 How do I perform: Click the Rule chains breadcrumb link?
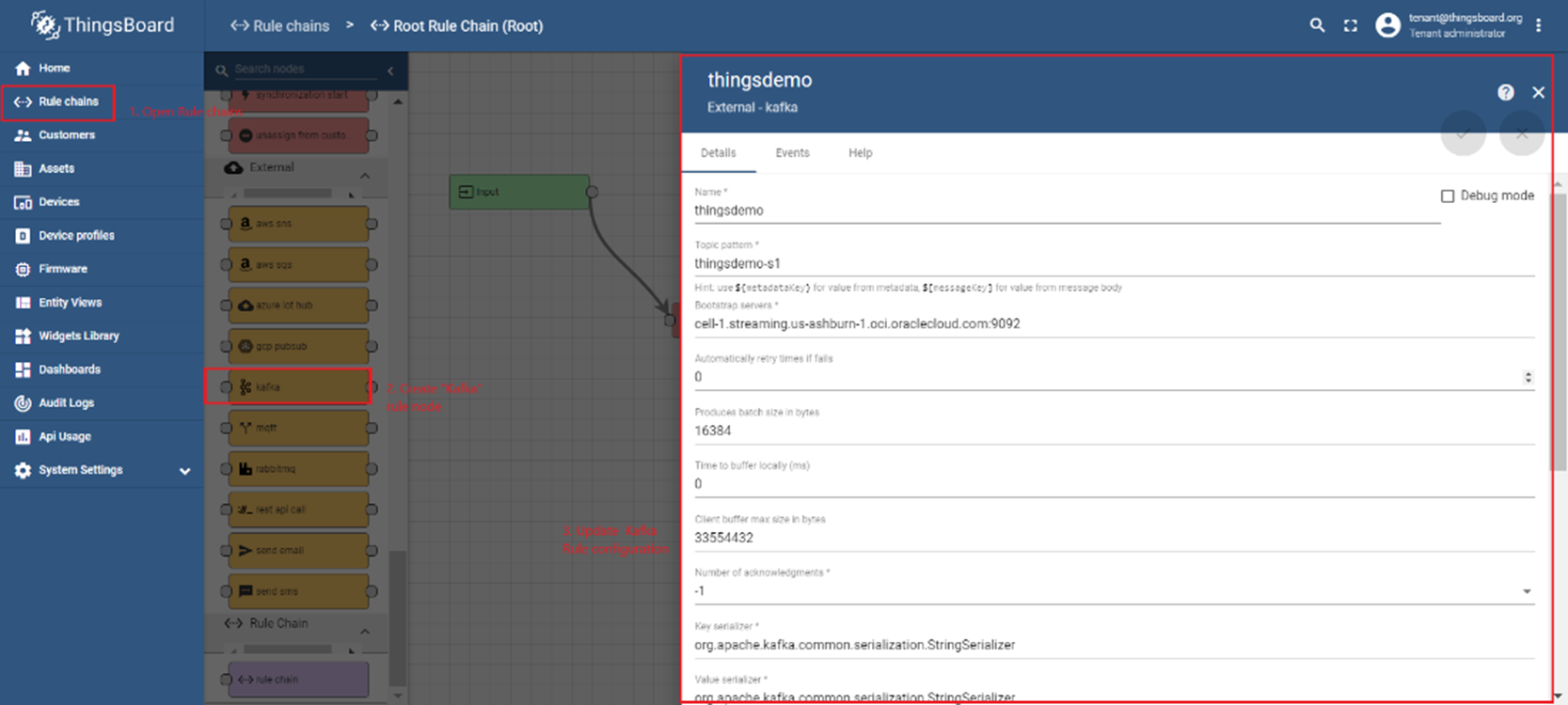[x=280, y=26]
